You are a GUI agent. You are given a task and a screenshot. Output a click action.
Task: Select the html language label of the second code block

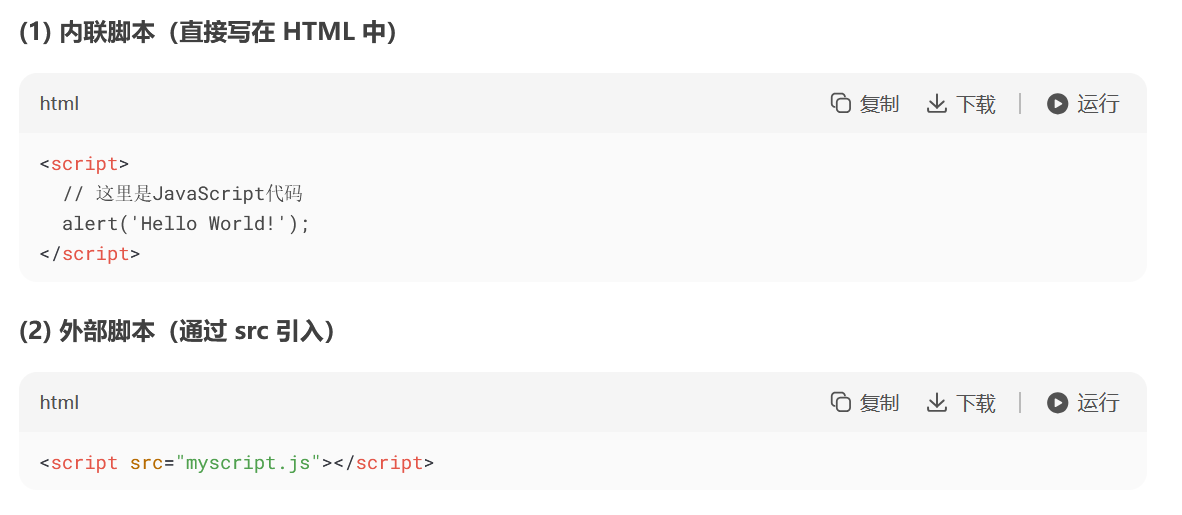point(59,402)
